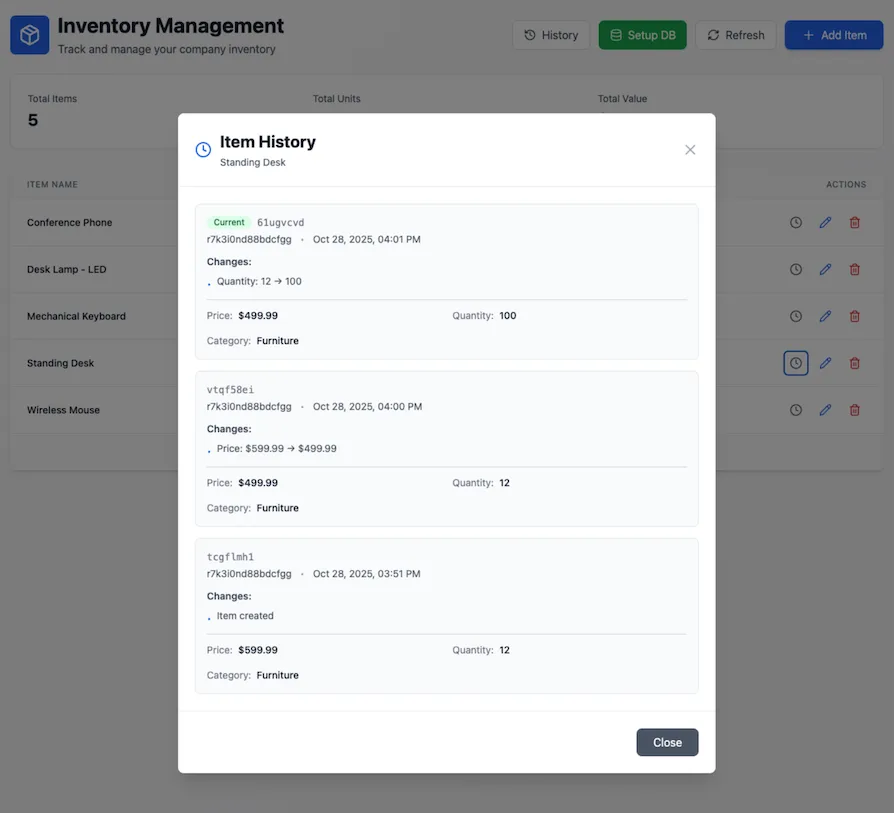Edit the Conference Phone item
894x813 pixels.
click(825, 223)
